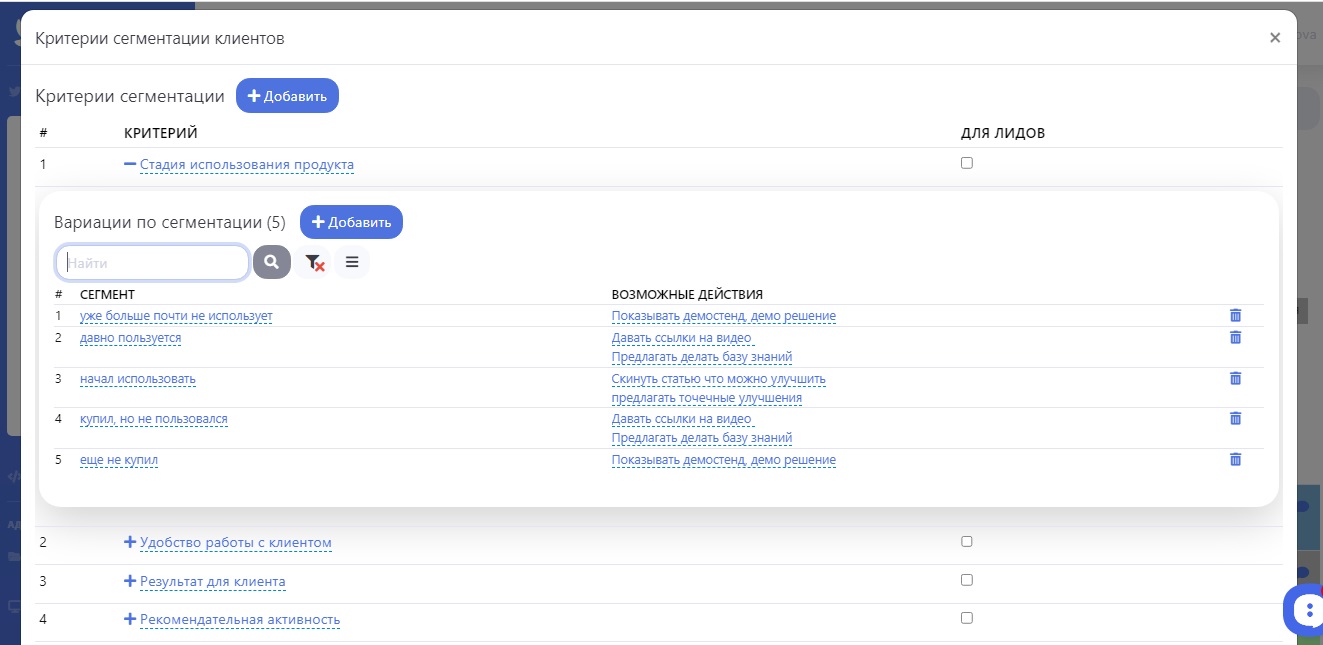Screen dimensions: 1323x645
Task: Click 'предлагать точечные улучшения' action
Action: tap(707, 397)
